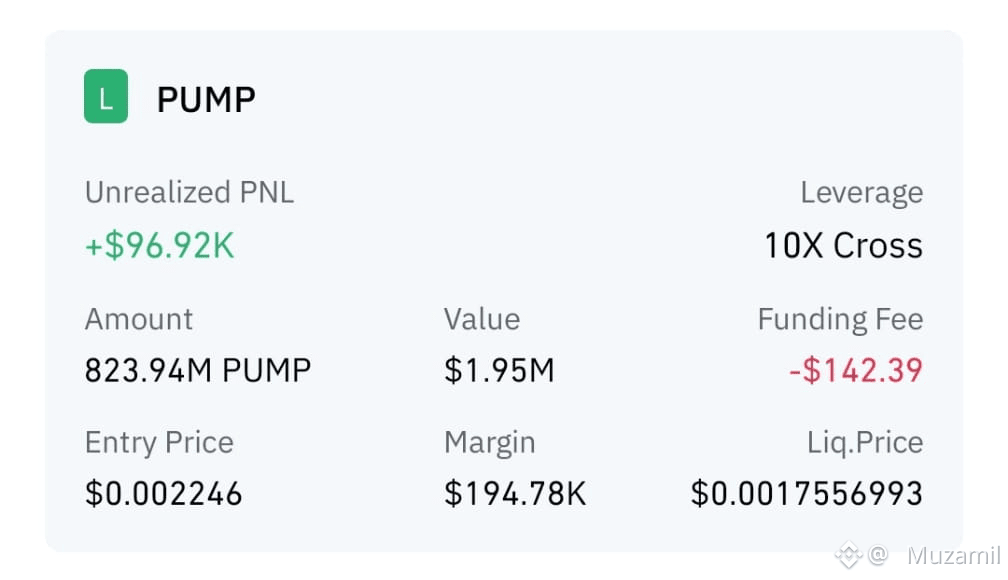This screenshot has width=1008, height=580.
Task: Click the +$96.92K profit value
Action: point(160,246)
